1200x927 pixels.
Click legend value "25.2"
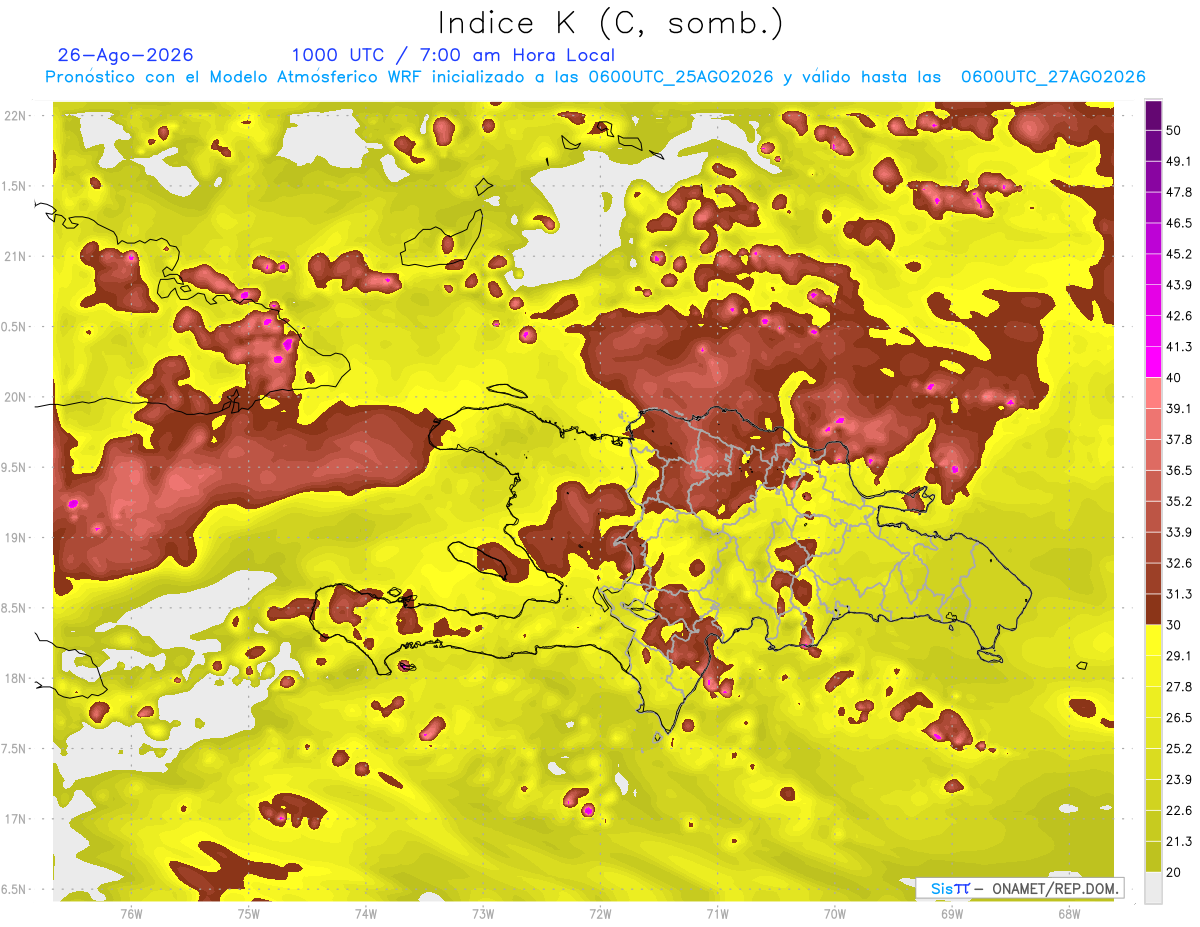(x=1180, y=748)
